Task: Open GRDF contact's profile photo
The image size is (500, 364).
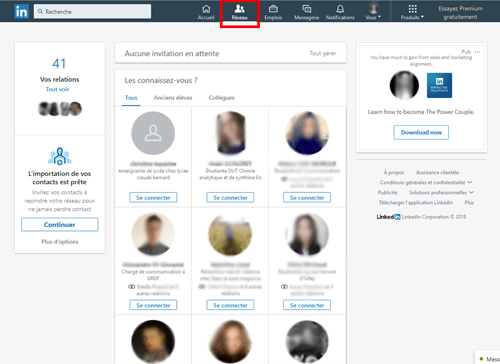Action: pyautogui.click(x=153, y=234)
